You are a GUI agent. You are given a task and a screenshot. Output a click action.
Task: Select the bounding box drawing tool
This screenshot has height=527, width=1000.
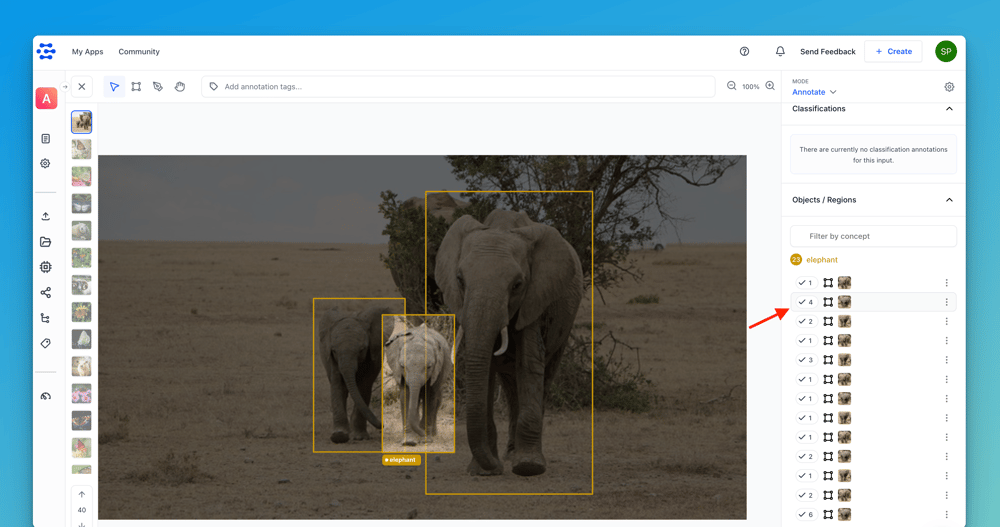tap(136, 87)
